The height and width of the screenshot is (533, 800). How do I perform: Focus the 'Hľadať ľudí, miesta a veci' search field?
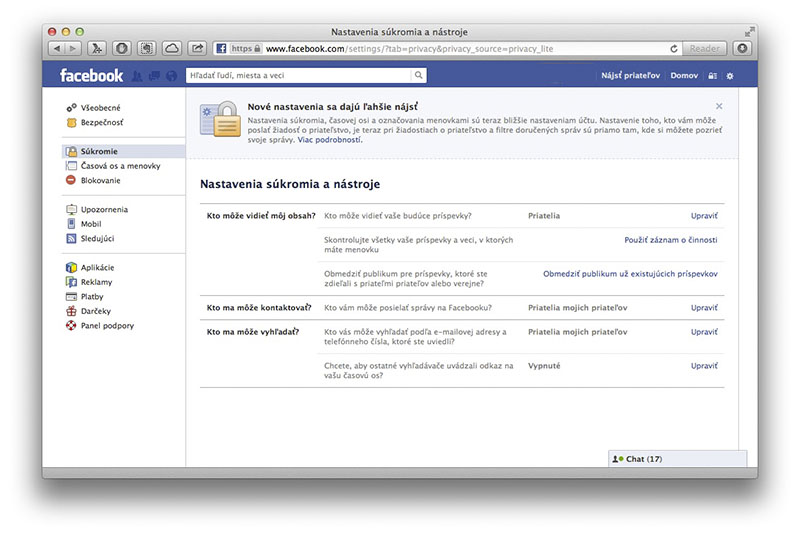[x=298, y=75]
